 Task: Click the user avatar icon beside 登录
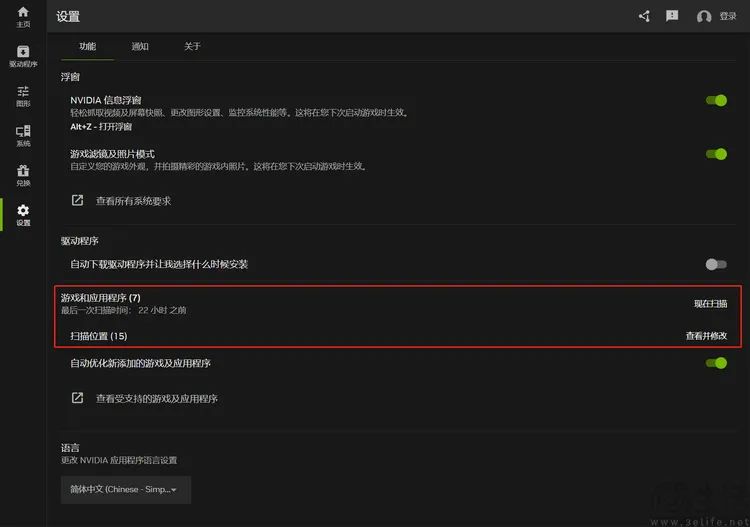(704, 17)
